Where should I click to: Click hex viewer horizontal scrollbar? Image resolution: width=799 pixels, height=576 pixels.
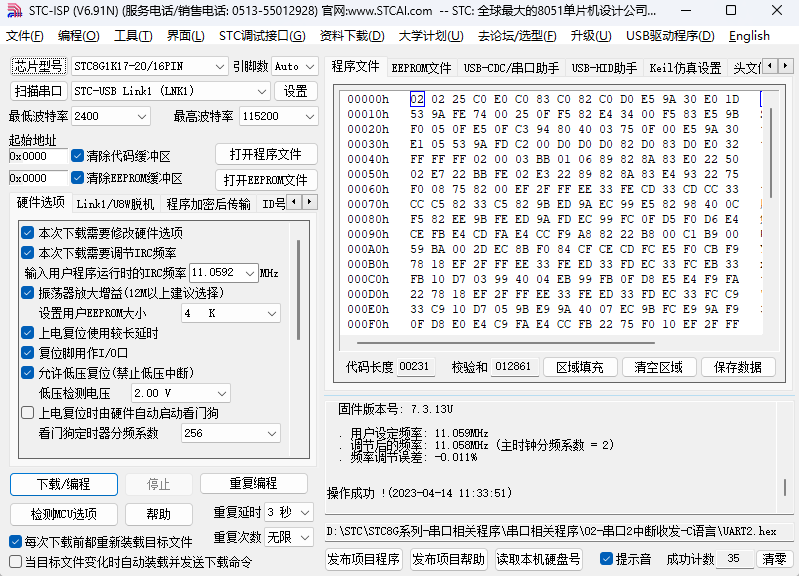pos(505,343)
